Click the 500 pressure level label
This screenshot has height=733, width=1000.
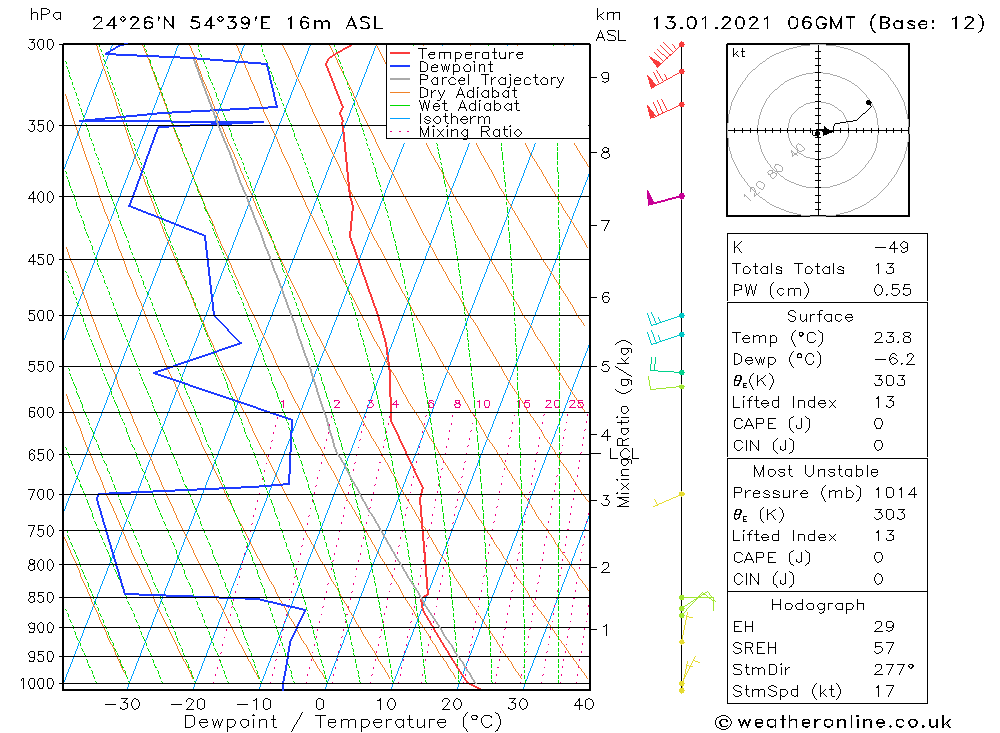(42, 316)
